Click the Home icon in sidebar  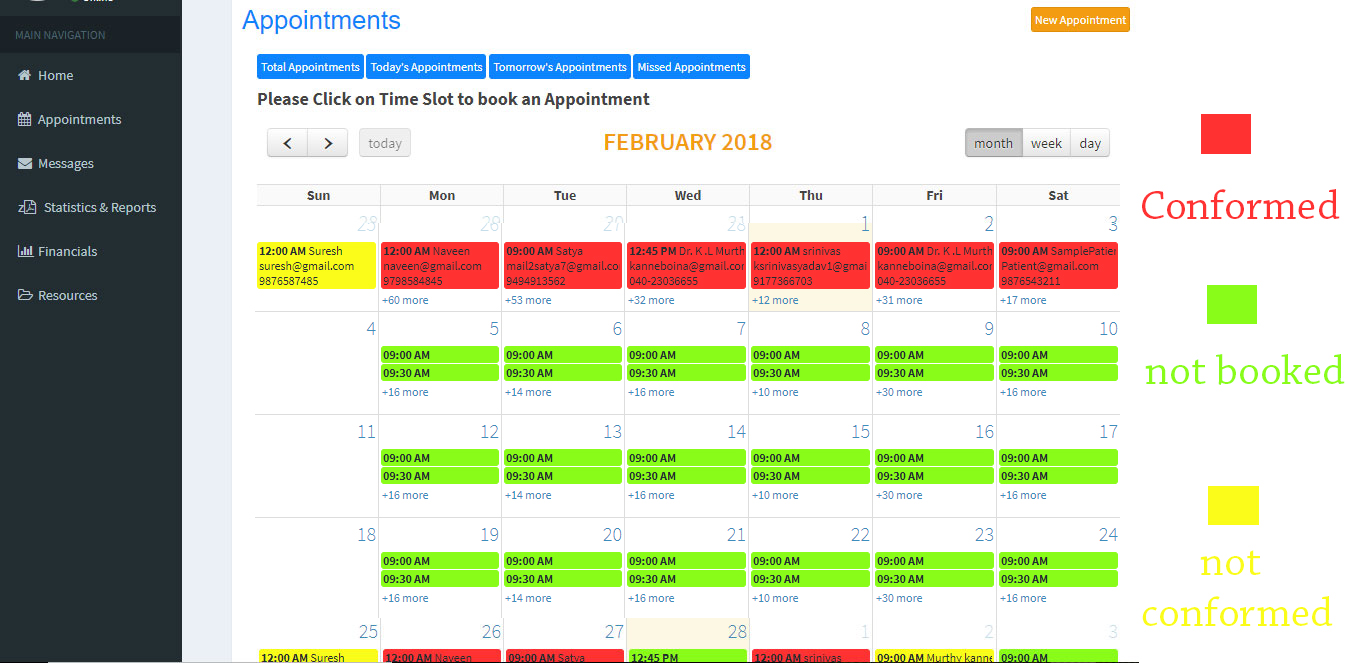(x=25, y=75)
